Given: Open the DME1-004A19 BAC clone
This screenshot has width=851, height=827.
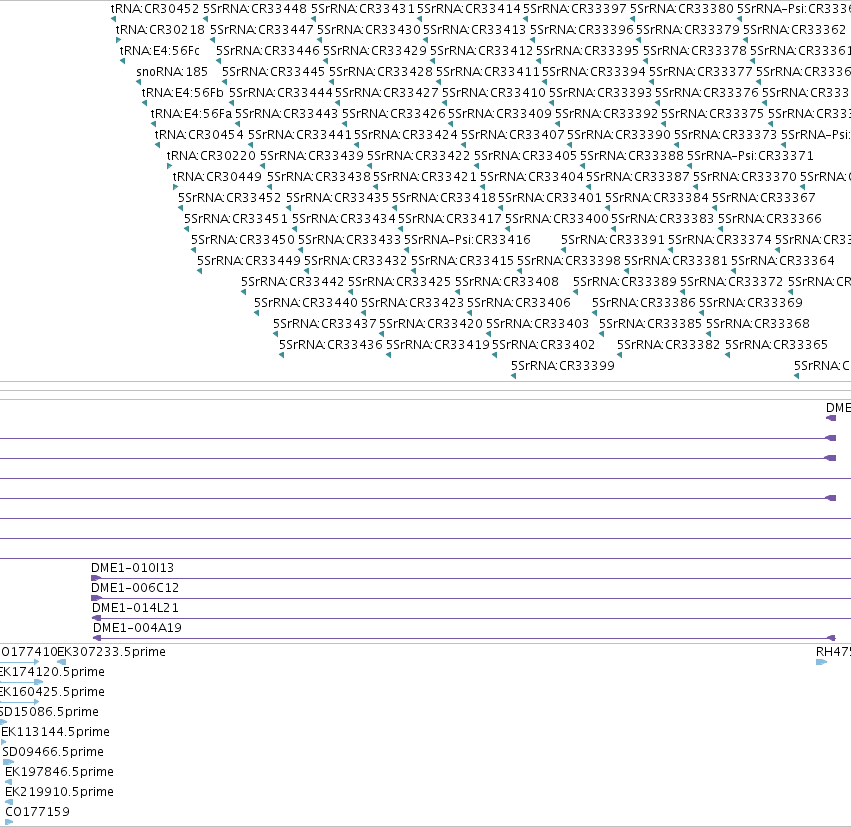Looking at the screenshot, I should (x=137, y=628).
